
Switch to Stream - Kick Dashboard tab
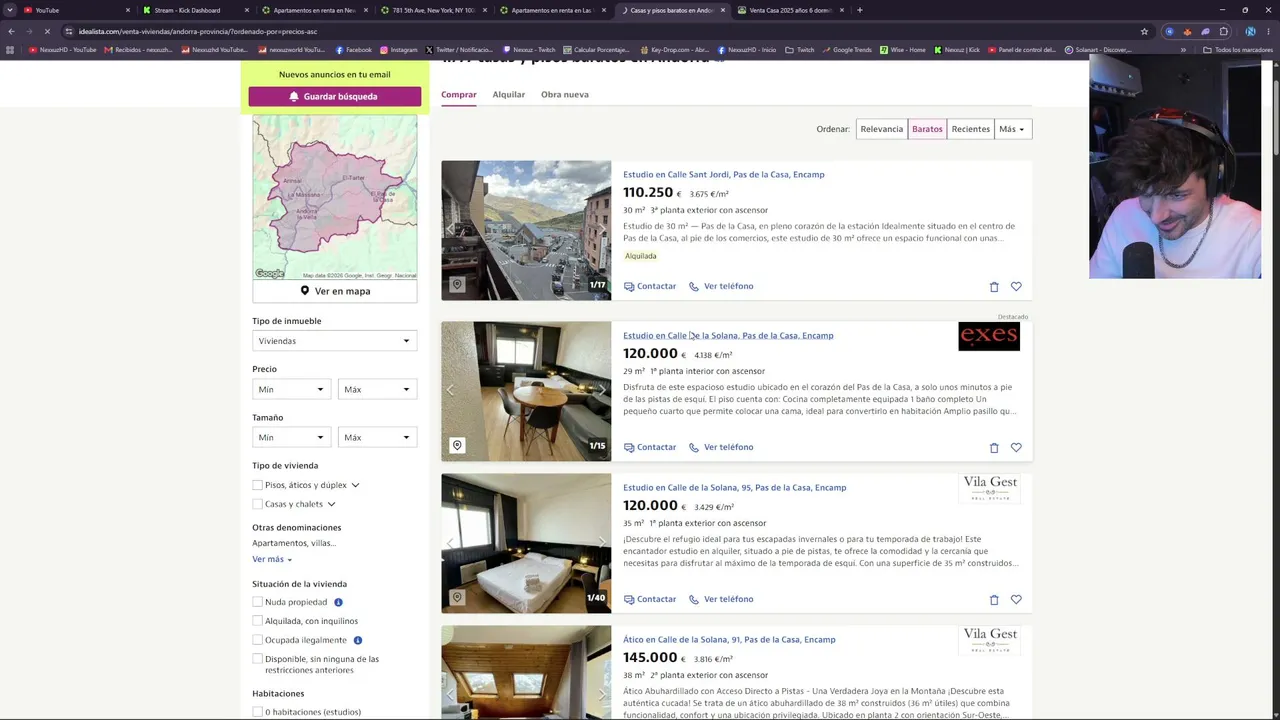195,10
